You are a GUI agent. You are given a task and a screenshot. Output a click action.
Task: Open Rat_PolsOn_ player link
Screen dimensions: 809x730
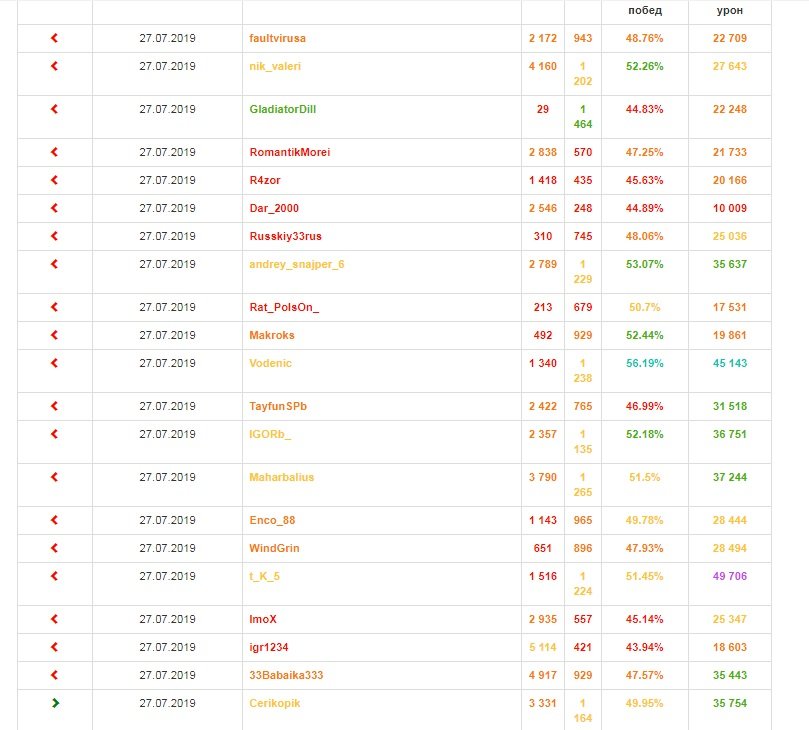284,307
